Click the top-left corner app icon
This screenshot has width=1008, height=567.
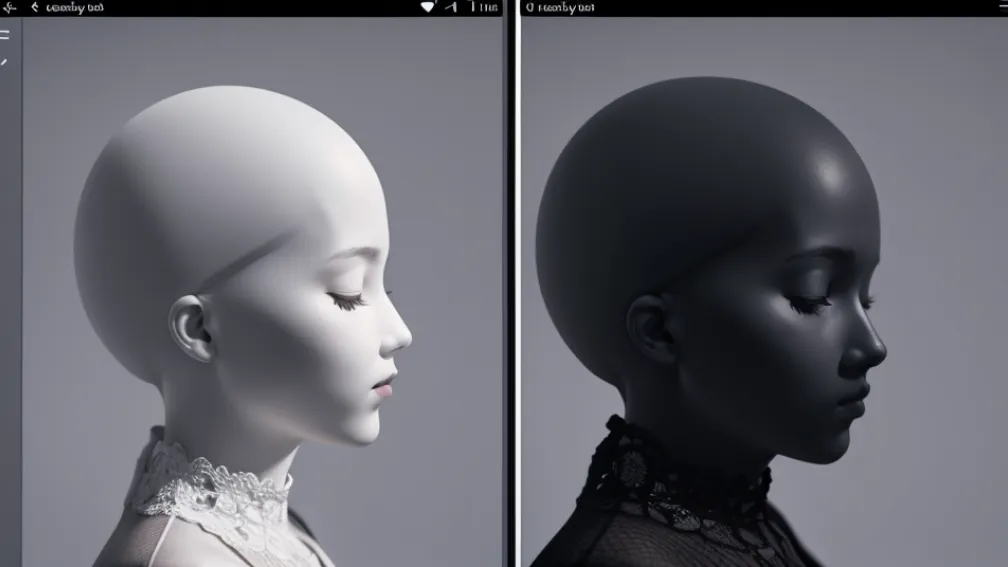click(9, 8)
